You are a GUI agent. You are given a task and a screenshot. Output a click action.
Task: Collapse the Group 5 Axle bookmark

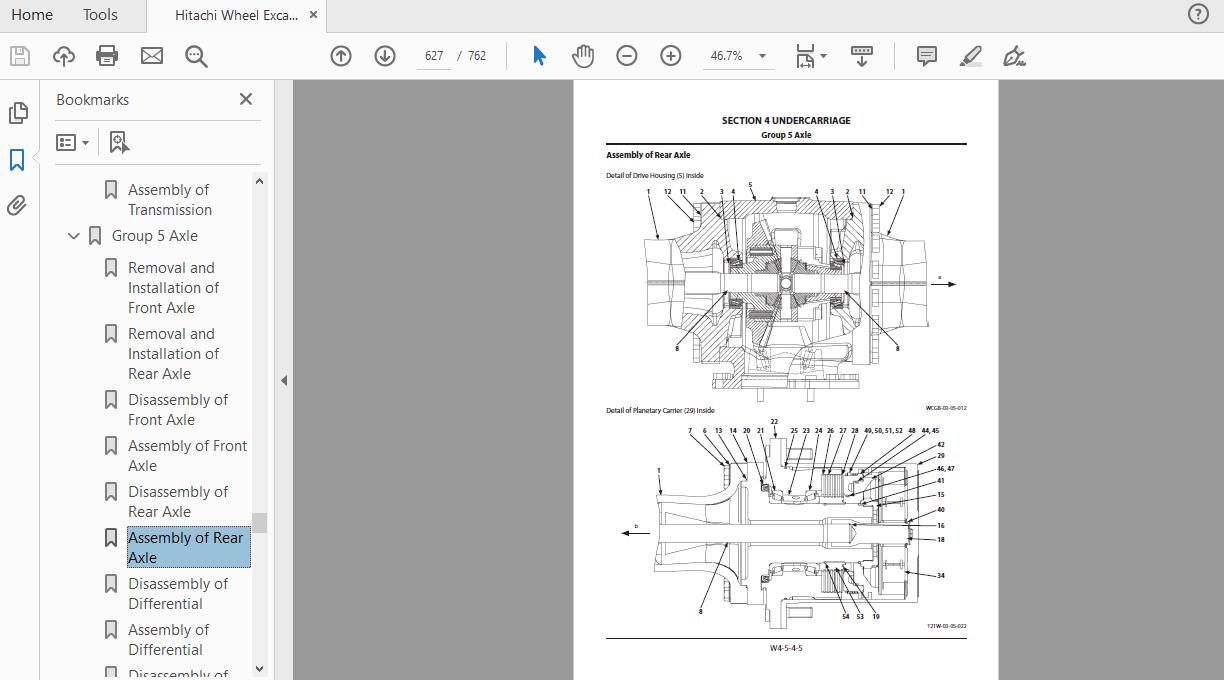coord(73,235)
